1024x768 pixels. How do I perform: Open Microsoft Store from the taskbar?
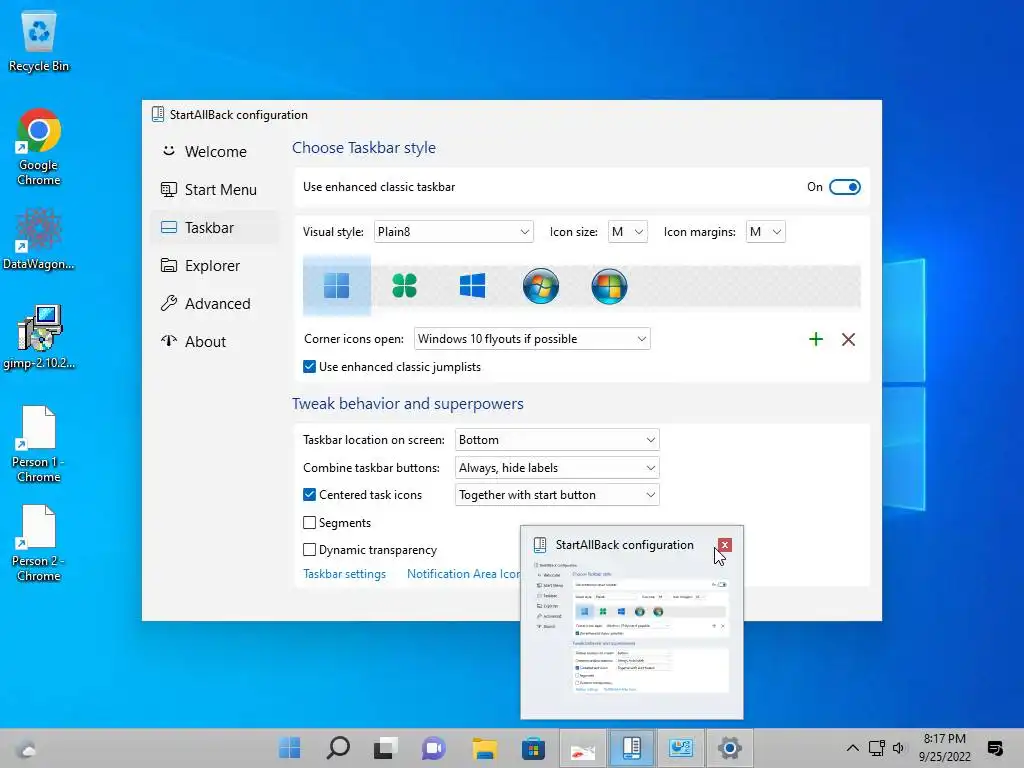(x=533, y=748)
